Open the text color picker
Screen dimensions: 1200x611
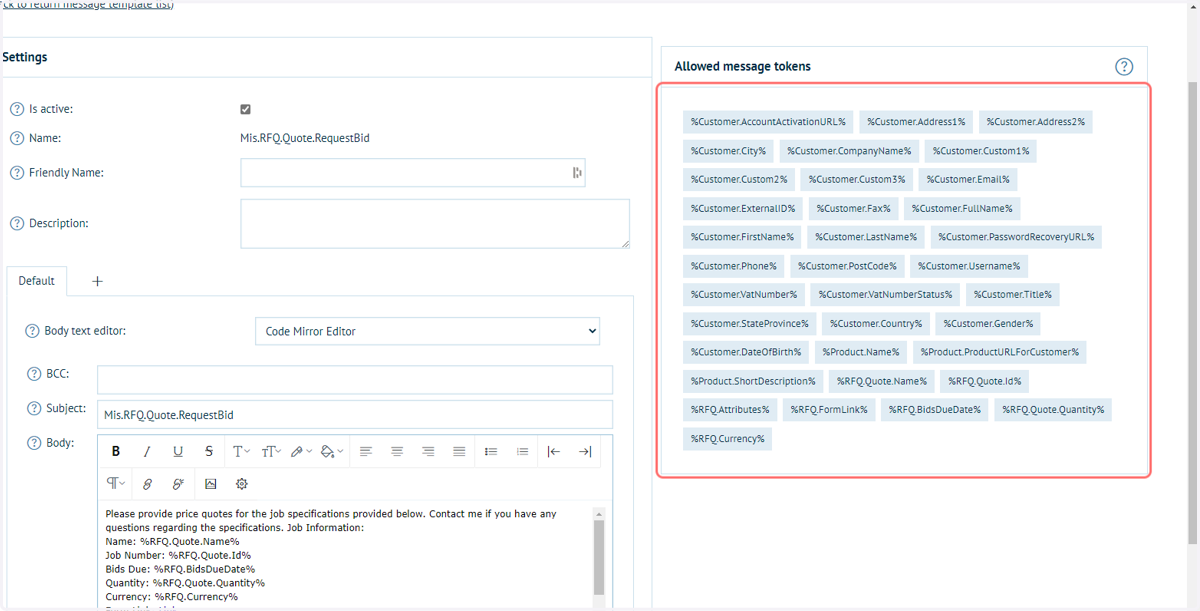[301, 452]
